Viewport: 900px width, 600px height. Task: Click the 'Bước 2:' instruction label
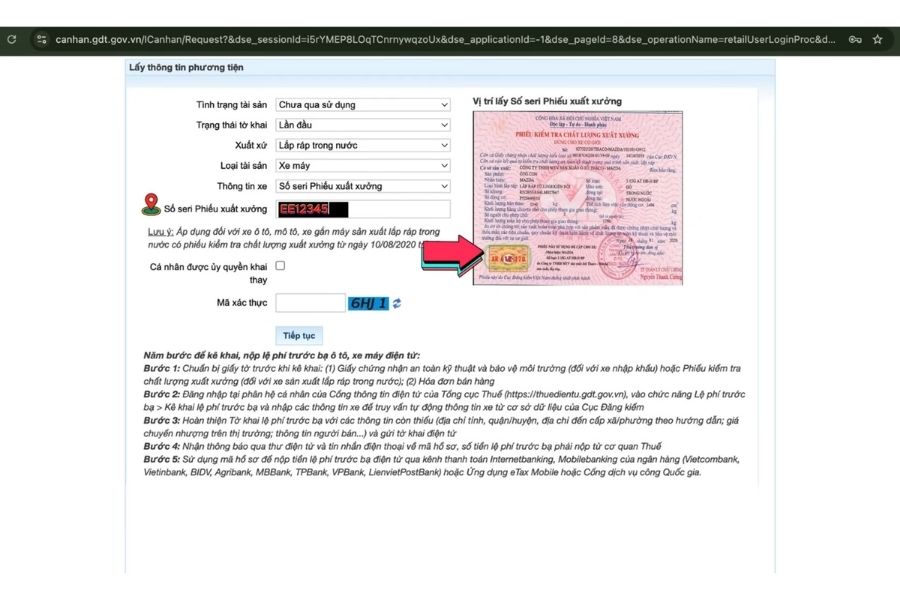click(x=162, y=394)
